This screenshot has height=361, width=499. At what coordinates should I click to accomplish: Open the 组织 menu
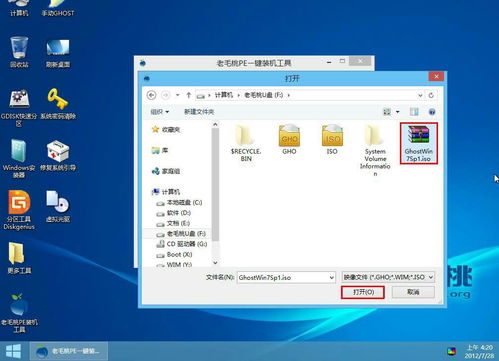tap(160, 112)
